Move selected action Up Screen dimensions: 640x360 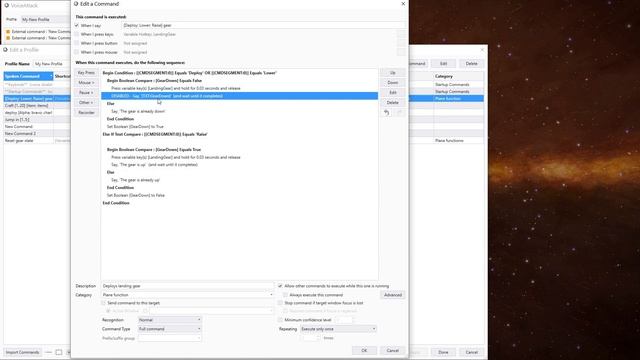point(393,73)
